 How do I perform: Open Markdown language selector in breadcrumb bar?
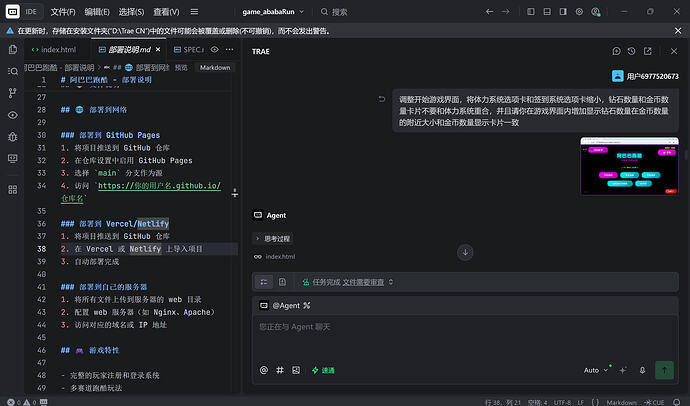tap(215, 67)
